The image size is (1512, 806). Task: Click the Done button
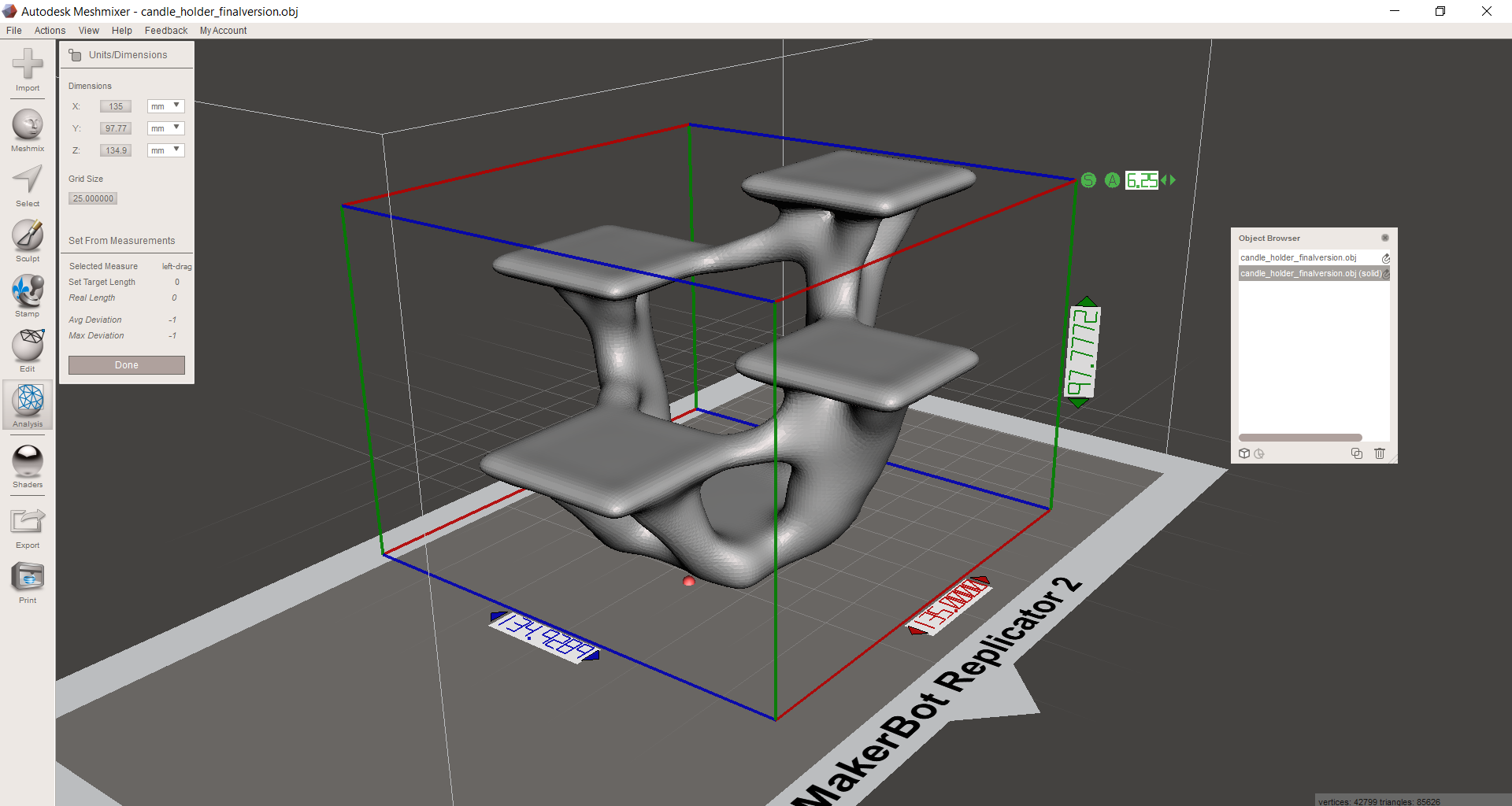pyautogui.click(x=127, y=365)
